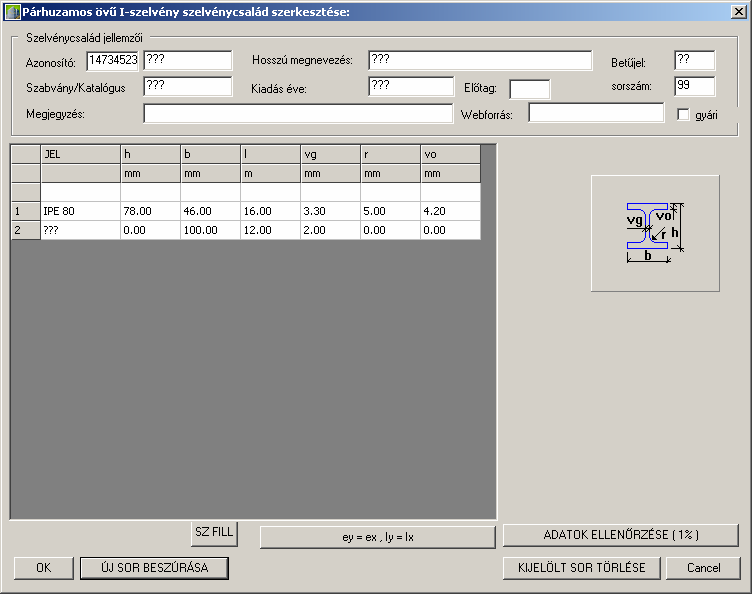Viewport: 752px width, 594px height.
Task: Click the Webforrás input field
Action: click(x=596, y=113)
